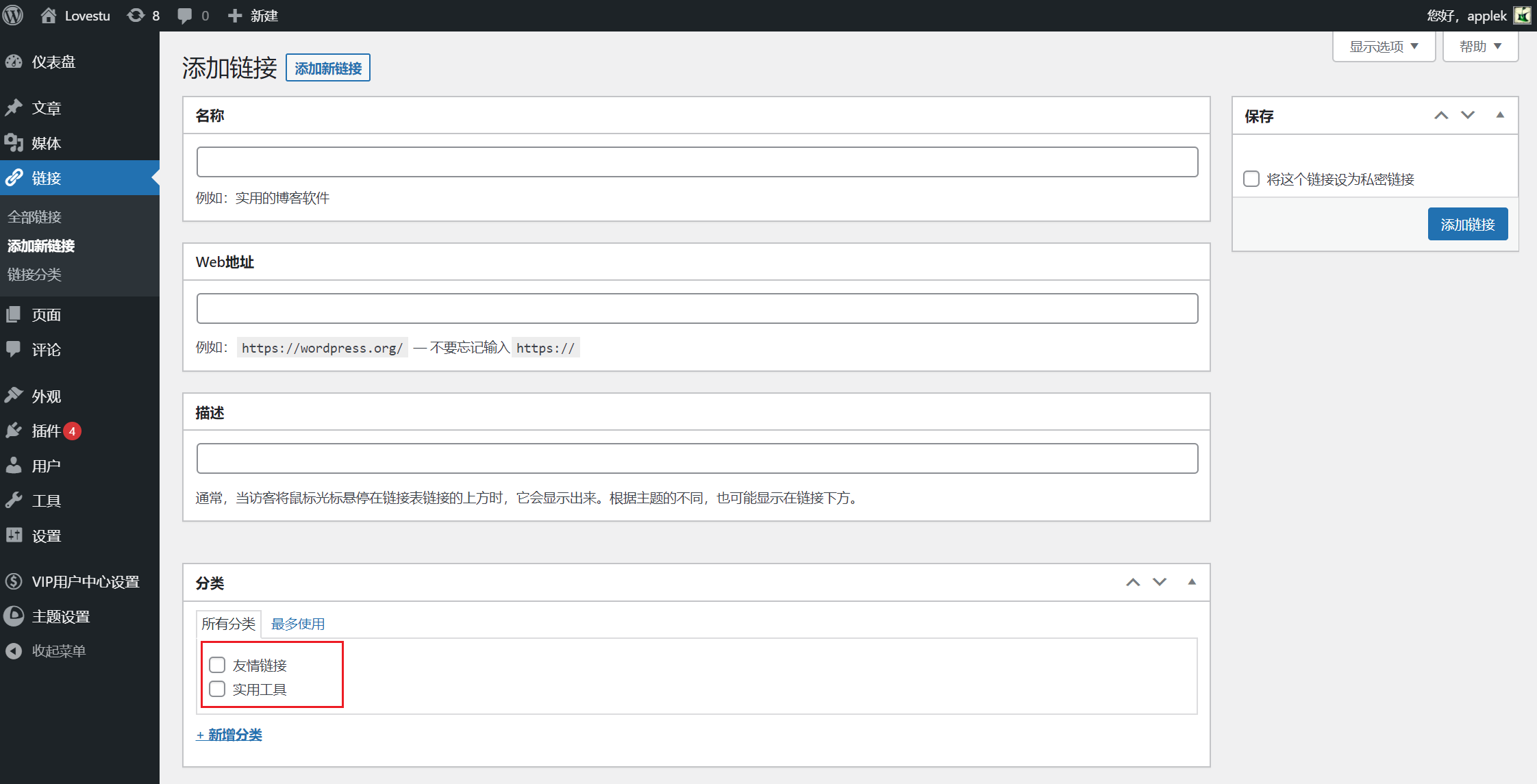Open 链接分类 submenu item
Viewport: 1537px width, 784px height.
(34, 275)
